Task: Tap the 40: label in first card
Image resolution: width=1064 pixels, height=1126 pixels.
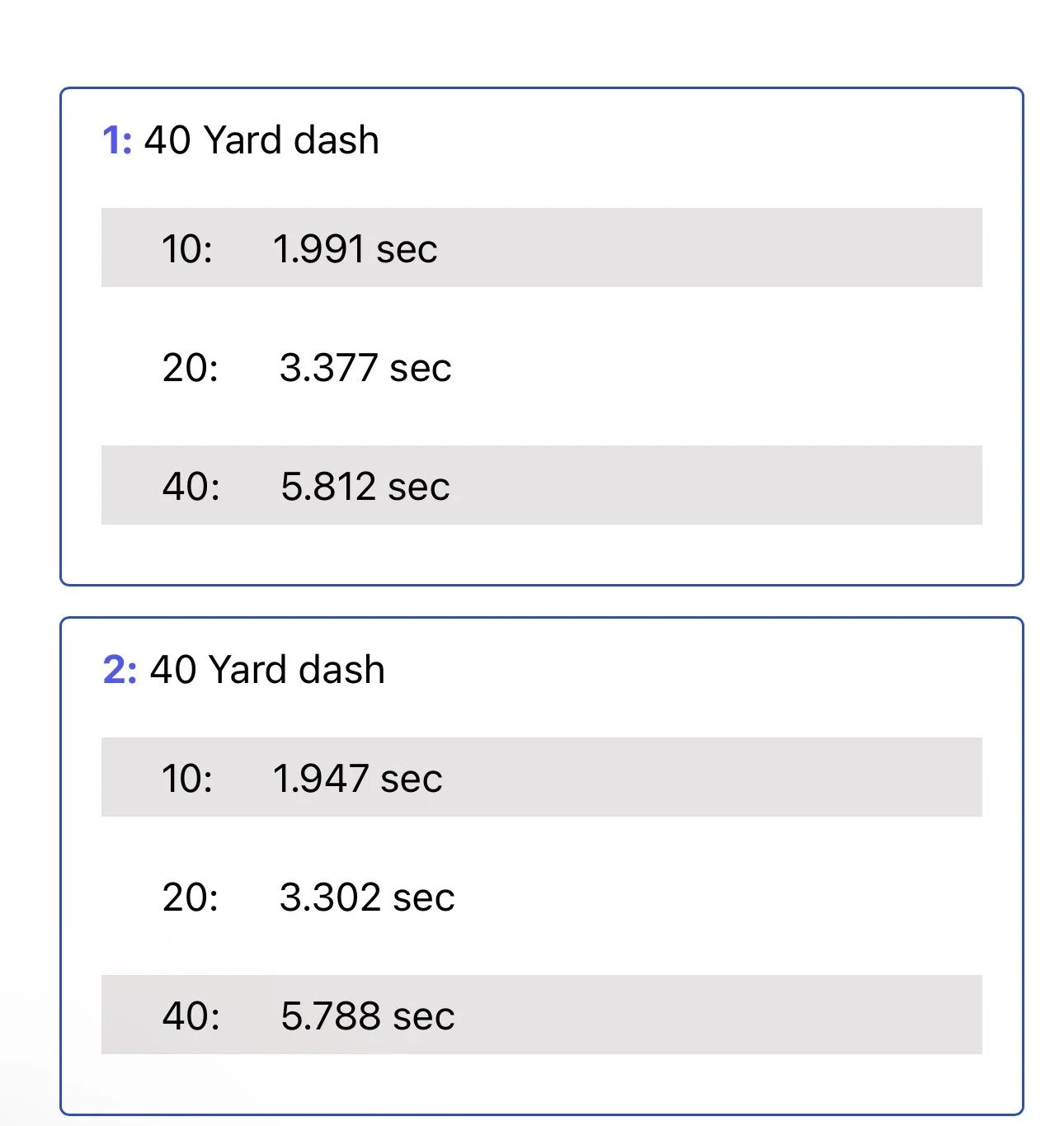Action: tap(191, 487)
